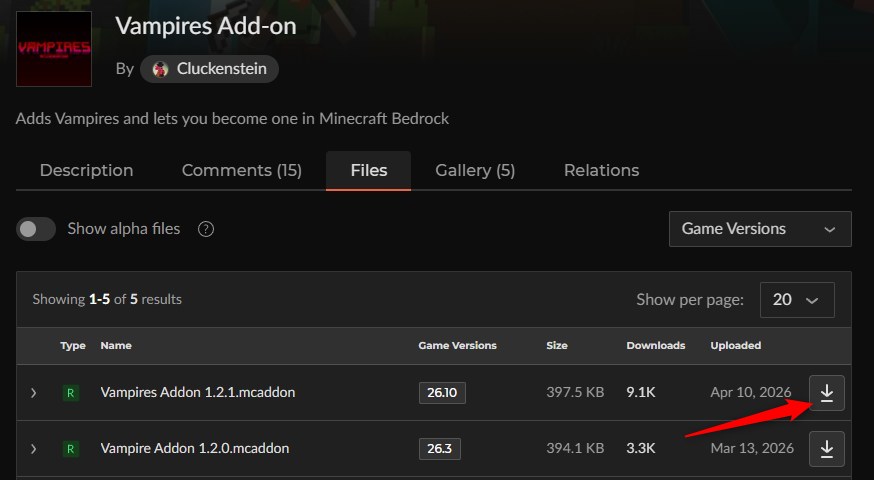Image resolution: width=874 pixels, height=480 pixels.
Task: Sort by the Type column header
Action: point(73,346)
